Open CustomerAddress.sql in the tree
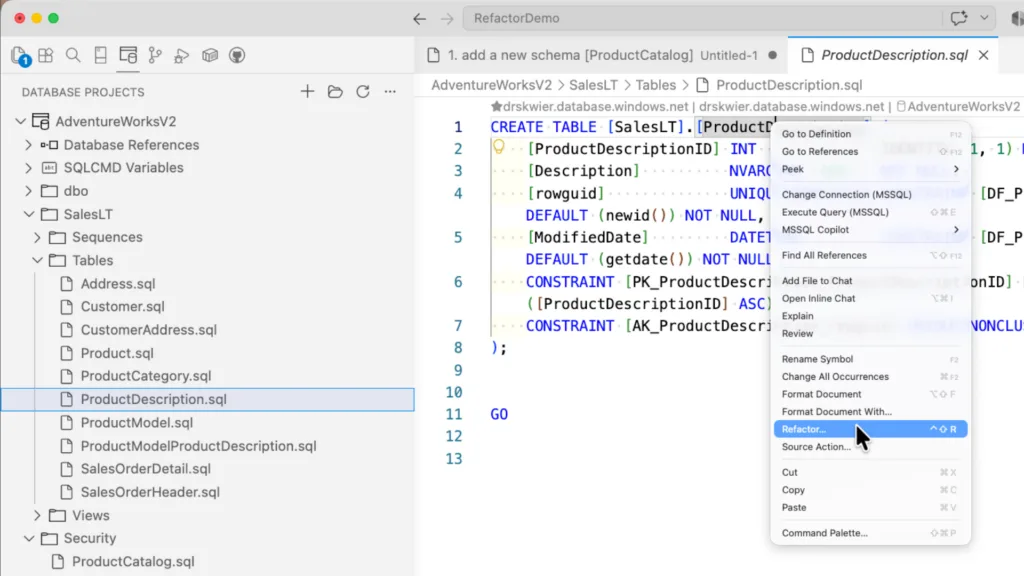The width and height of the screenshot is (1024, 576). pyautogui.click(x=148, y=330)
